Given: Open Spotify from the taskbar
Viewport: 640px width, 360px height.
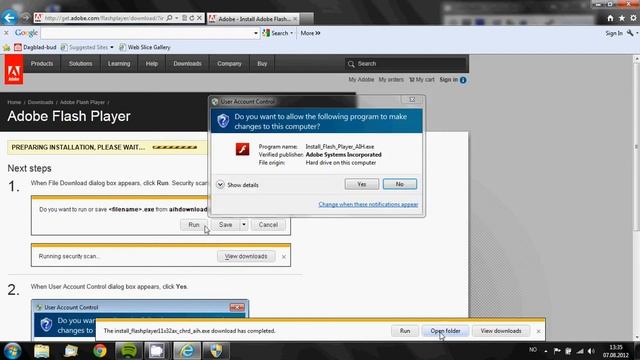Looking at the screenshot, I should tap(129, 351).
